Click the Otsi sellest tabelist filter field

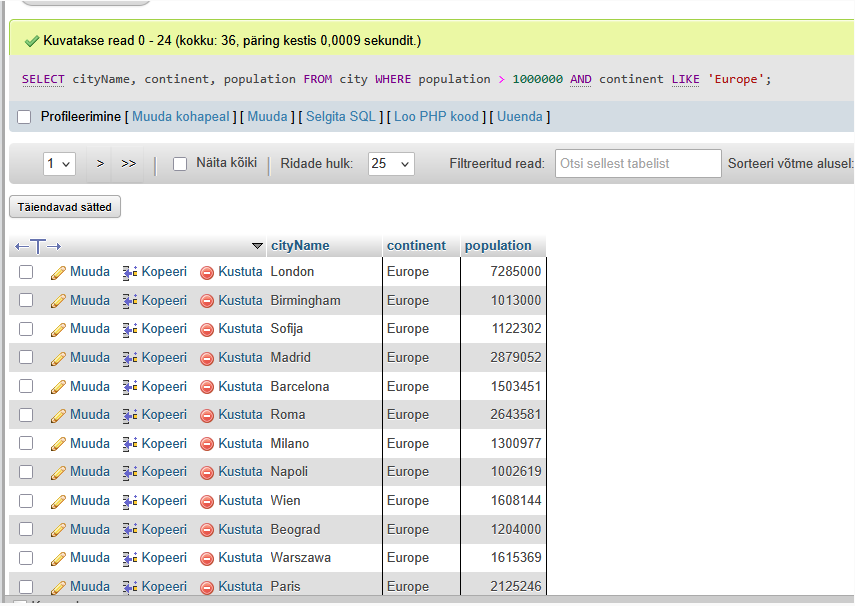(637, 164)
